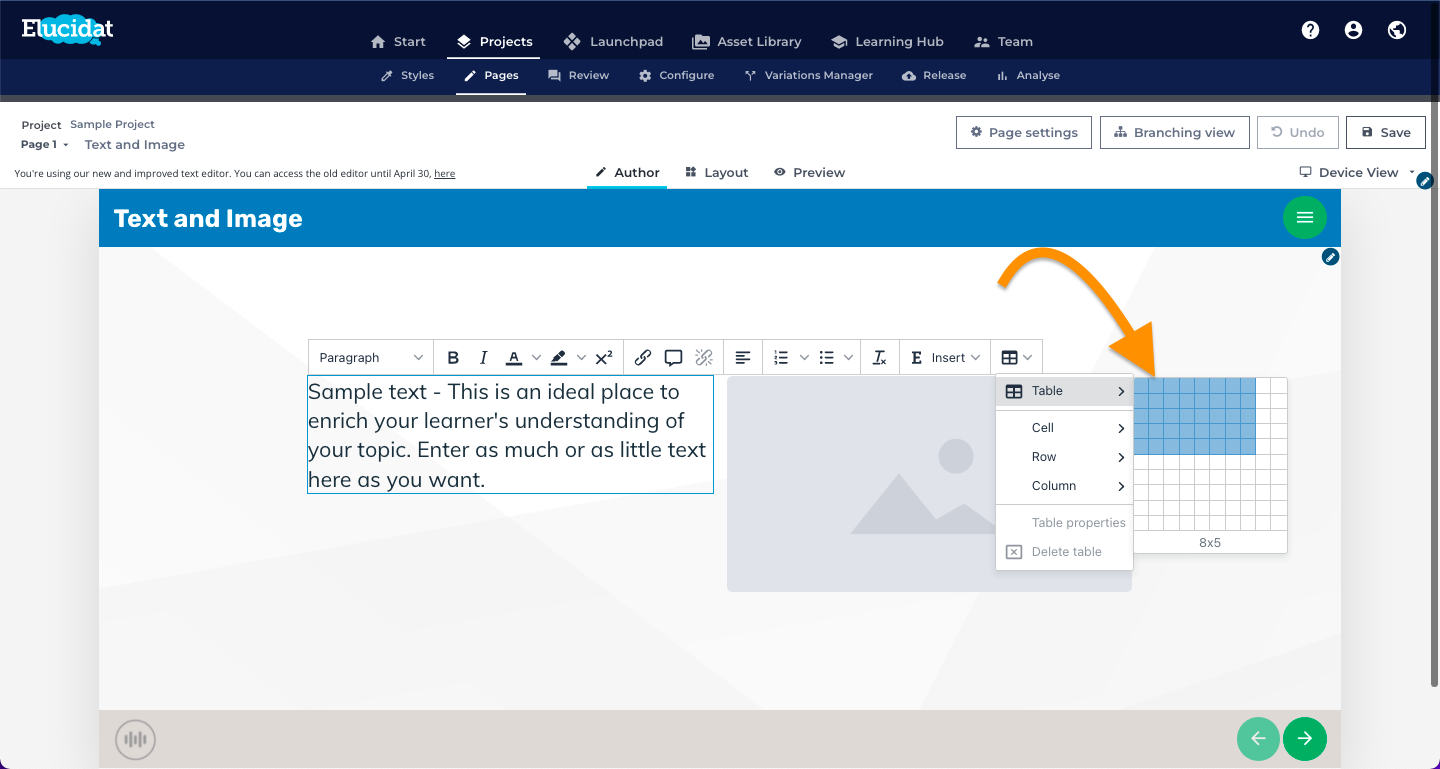Open the Branching view
This screenshot has height=769, width=1440.
pos(1174,132)
